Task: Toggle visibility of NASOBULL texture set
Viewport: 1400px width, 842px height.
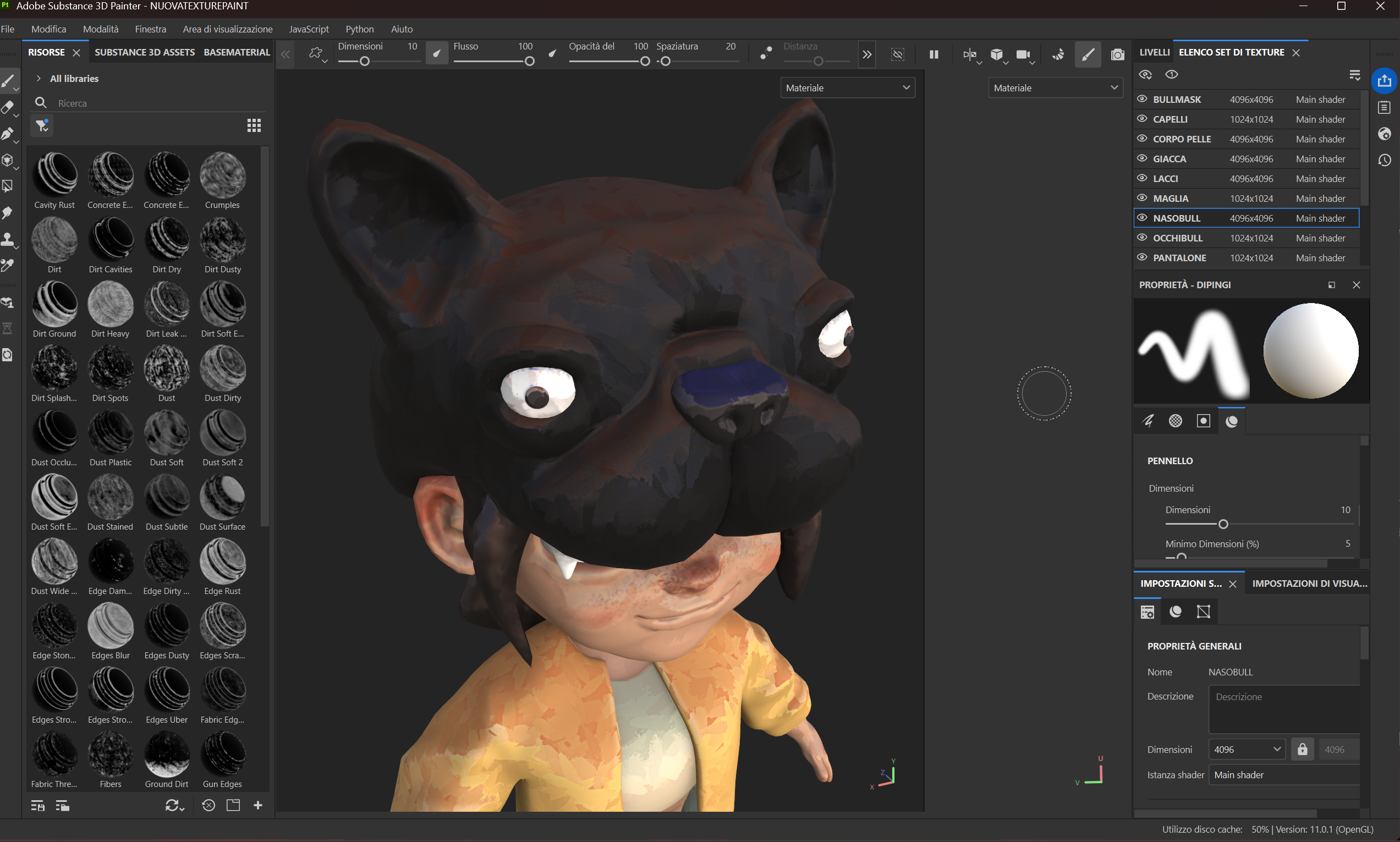Action: (x=1142, y=217)
